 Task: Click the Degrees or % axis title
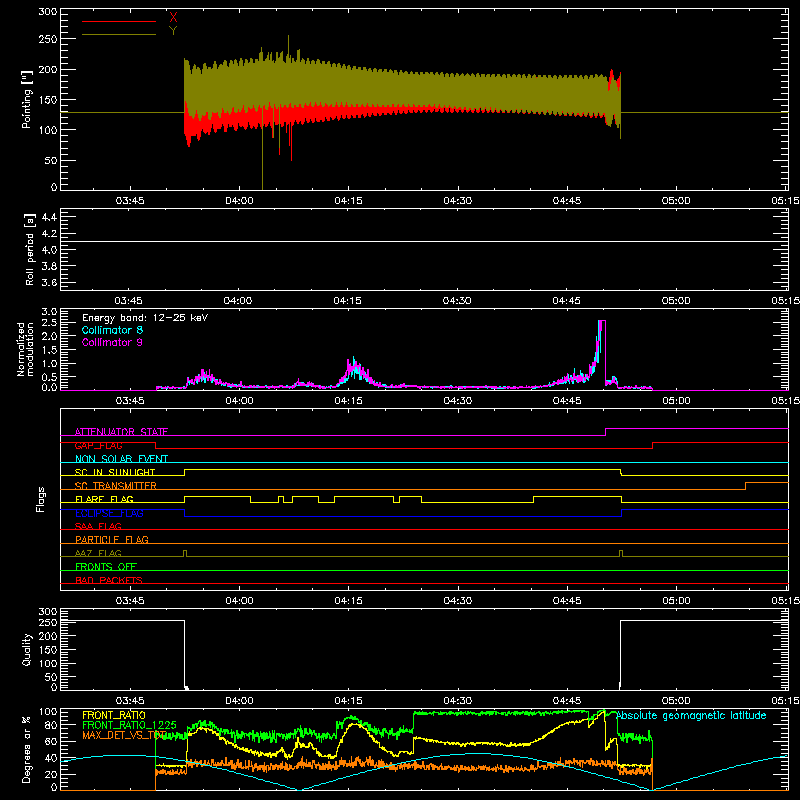coord(27,749)
